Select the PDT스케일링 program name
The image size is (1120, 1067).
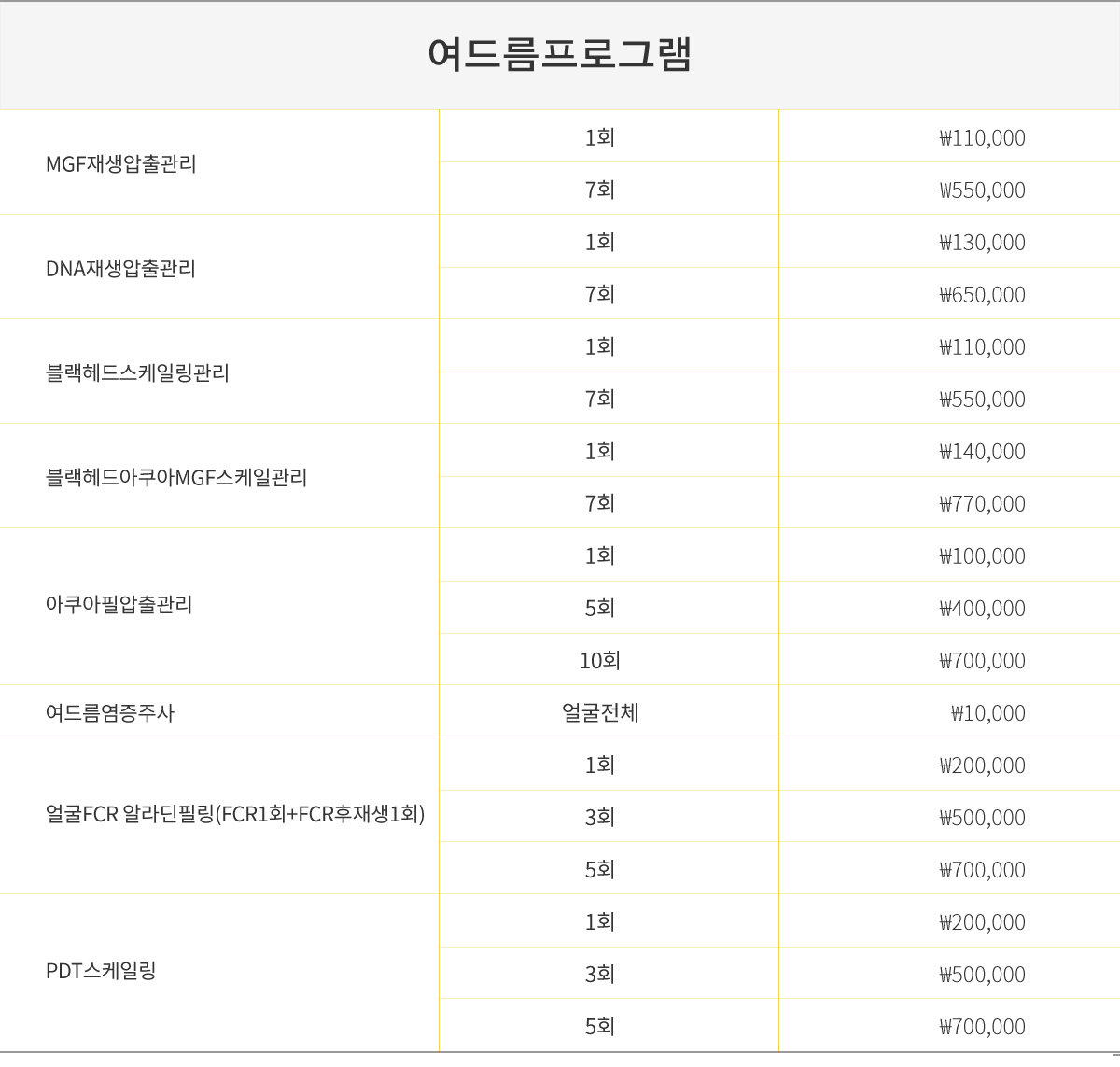(101, 971)
